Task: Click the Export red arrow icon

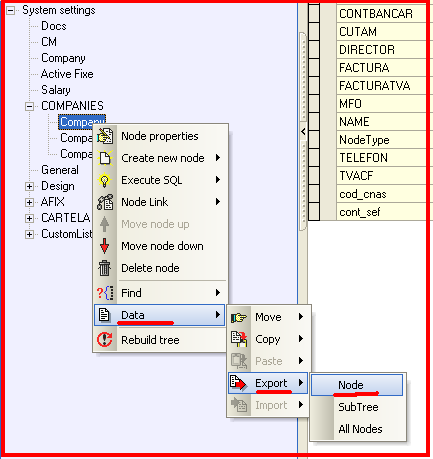Action: point(239,383)
